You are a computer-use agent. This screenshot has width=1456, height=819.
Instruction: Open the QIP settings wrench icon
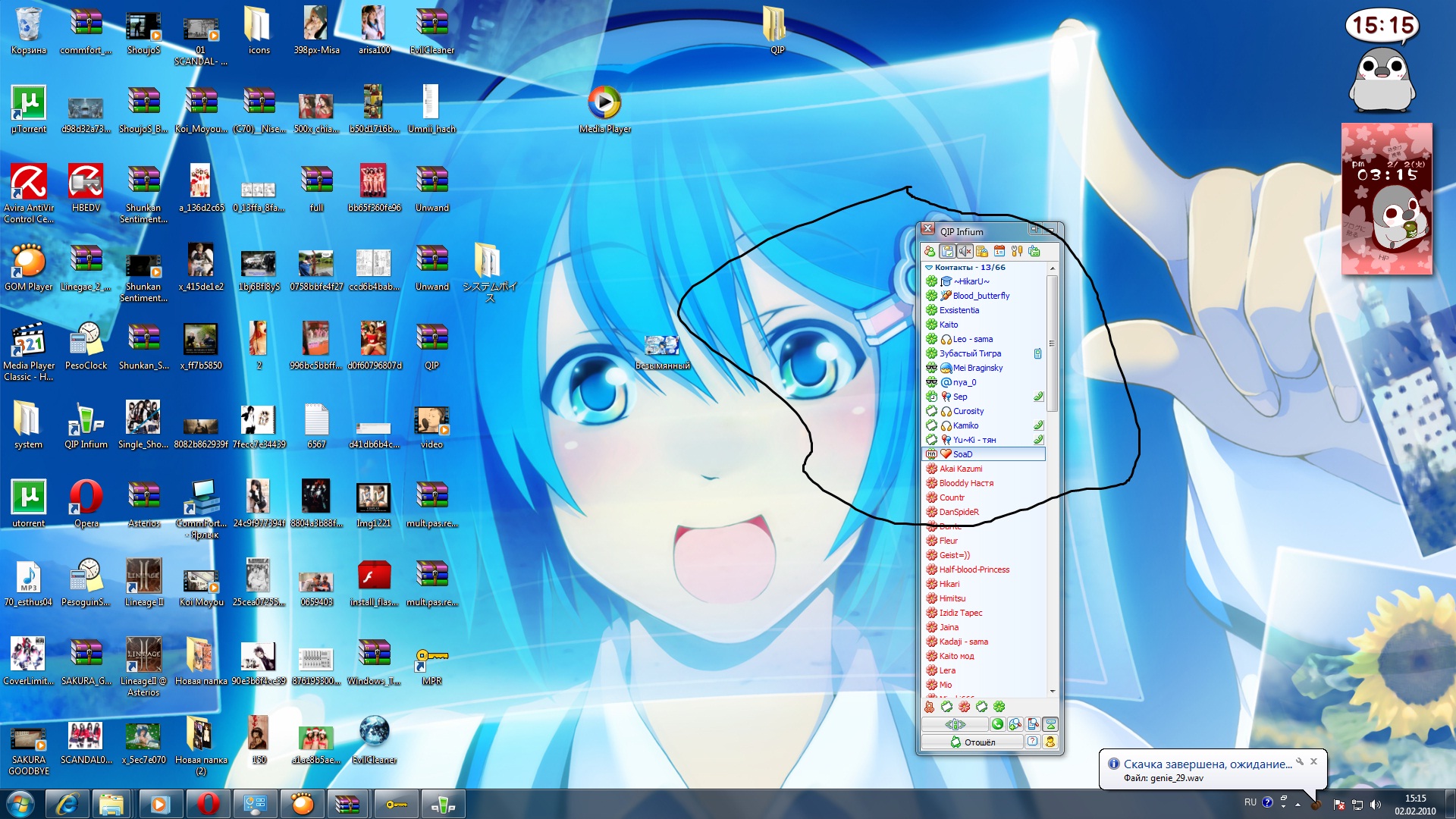pos(1017,251)
